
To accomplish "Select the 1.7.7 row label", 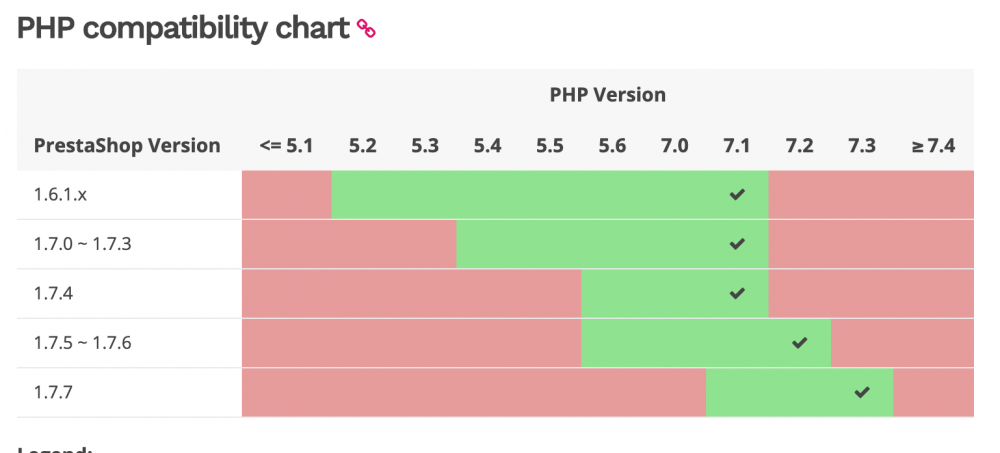I will pos(53,392).
